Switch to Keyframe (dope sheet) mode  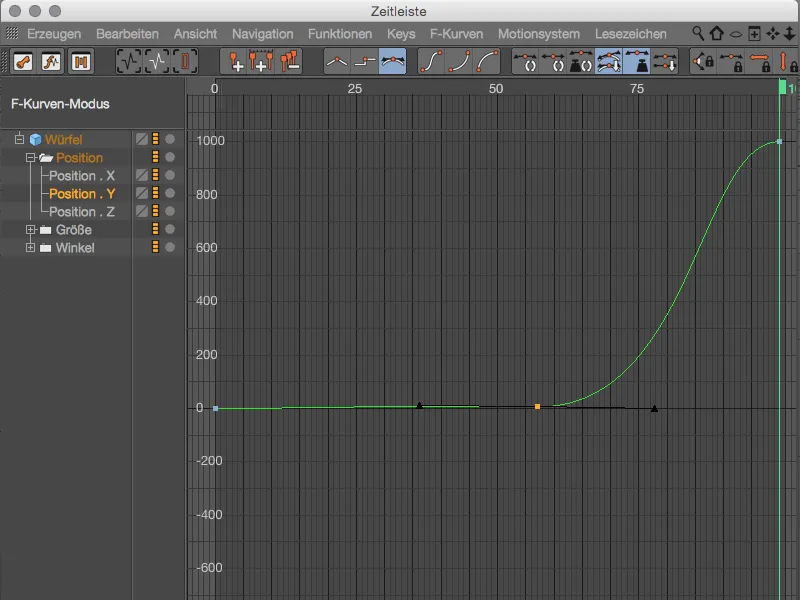coord(23,62)
